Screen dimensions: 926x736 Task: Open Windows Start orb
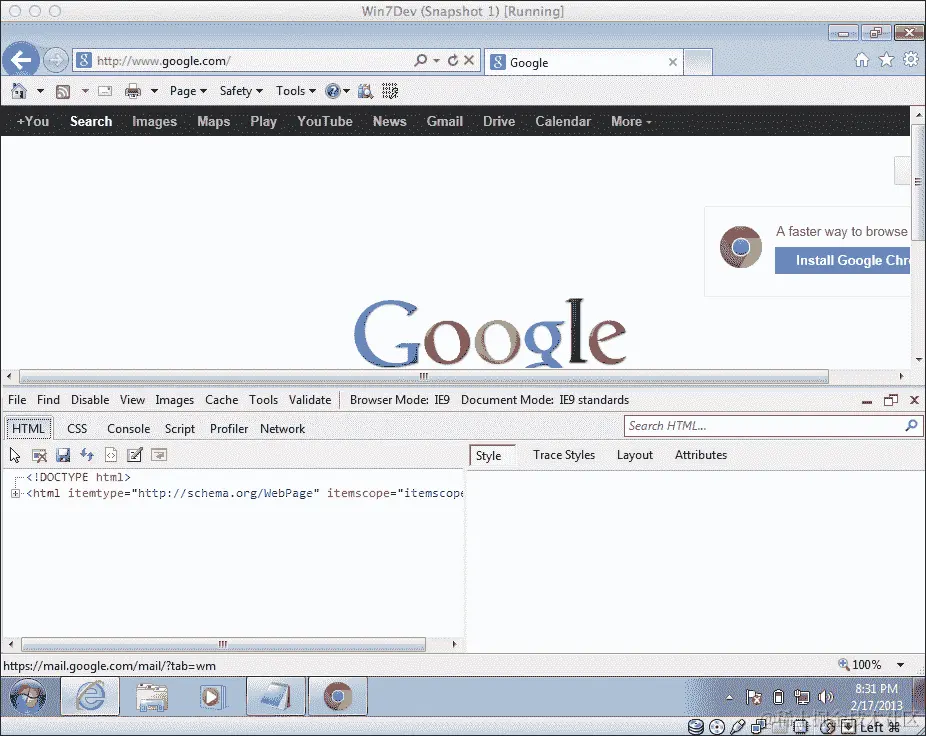coord(28,697)
